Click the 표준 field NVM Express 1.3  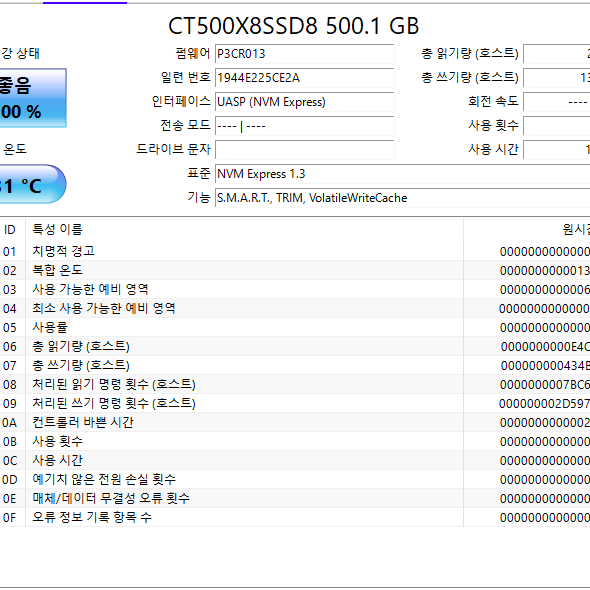(402, 174)
